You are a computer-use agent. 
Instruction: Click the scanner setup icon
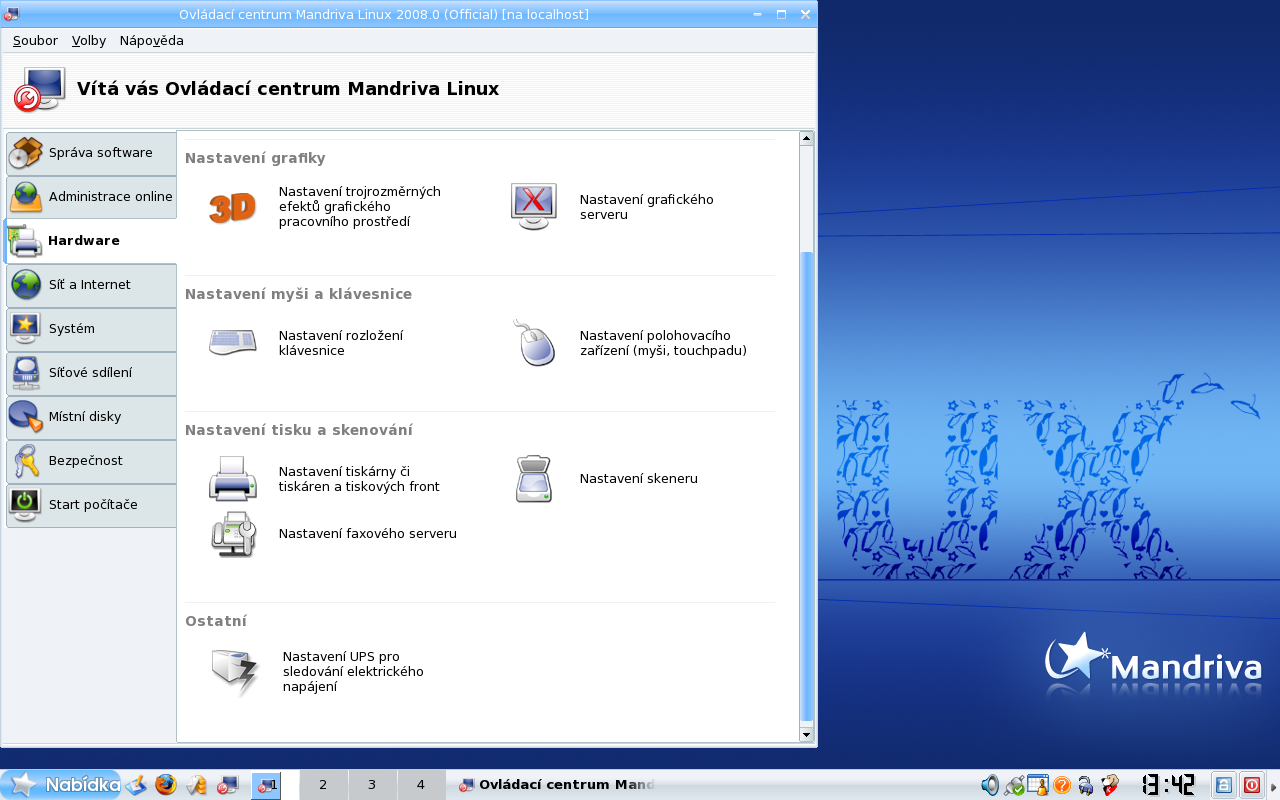534,478
